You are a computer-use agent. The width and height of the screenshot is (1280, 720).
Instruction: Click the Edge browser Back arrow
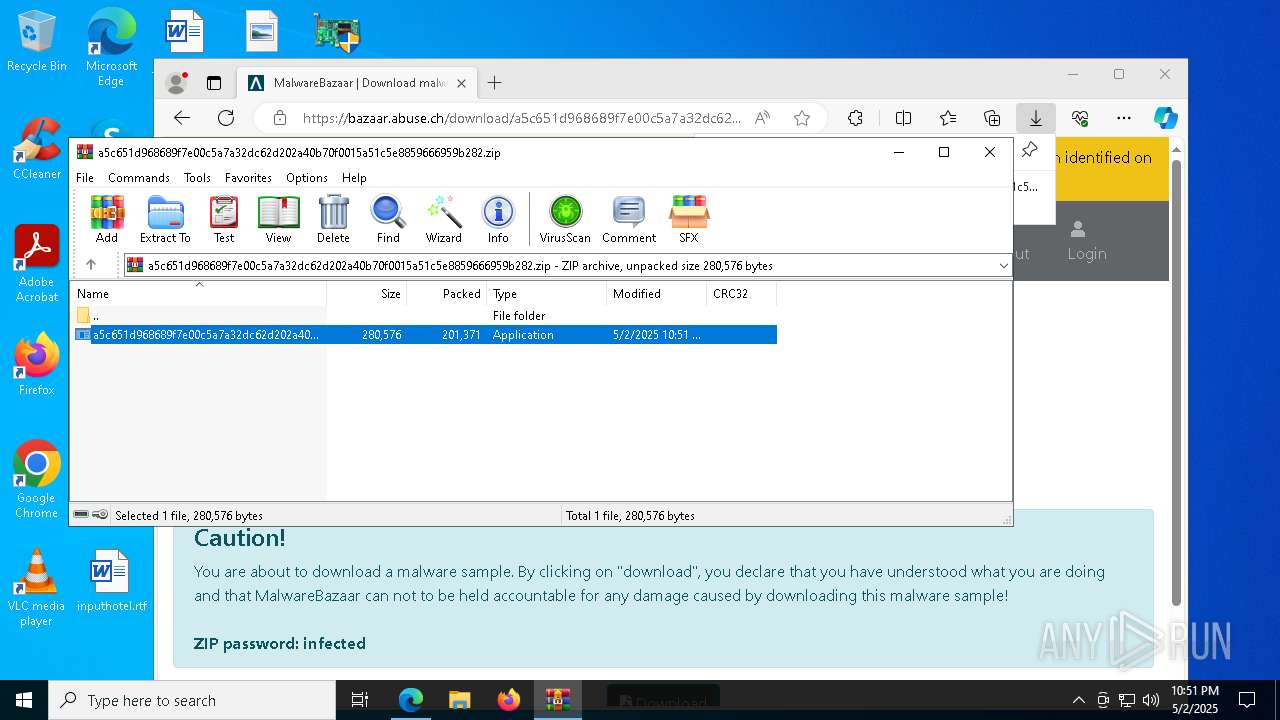[182, 118]
